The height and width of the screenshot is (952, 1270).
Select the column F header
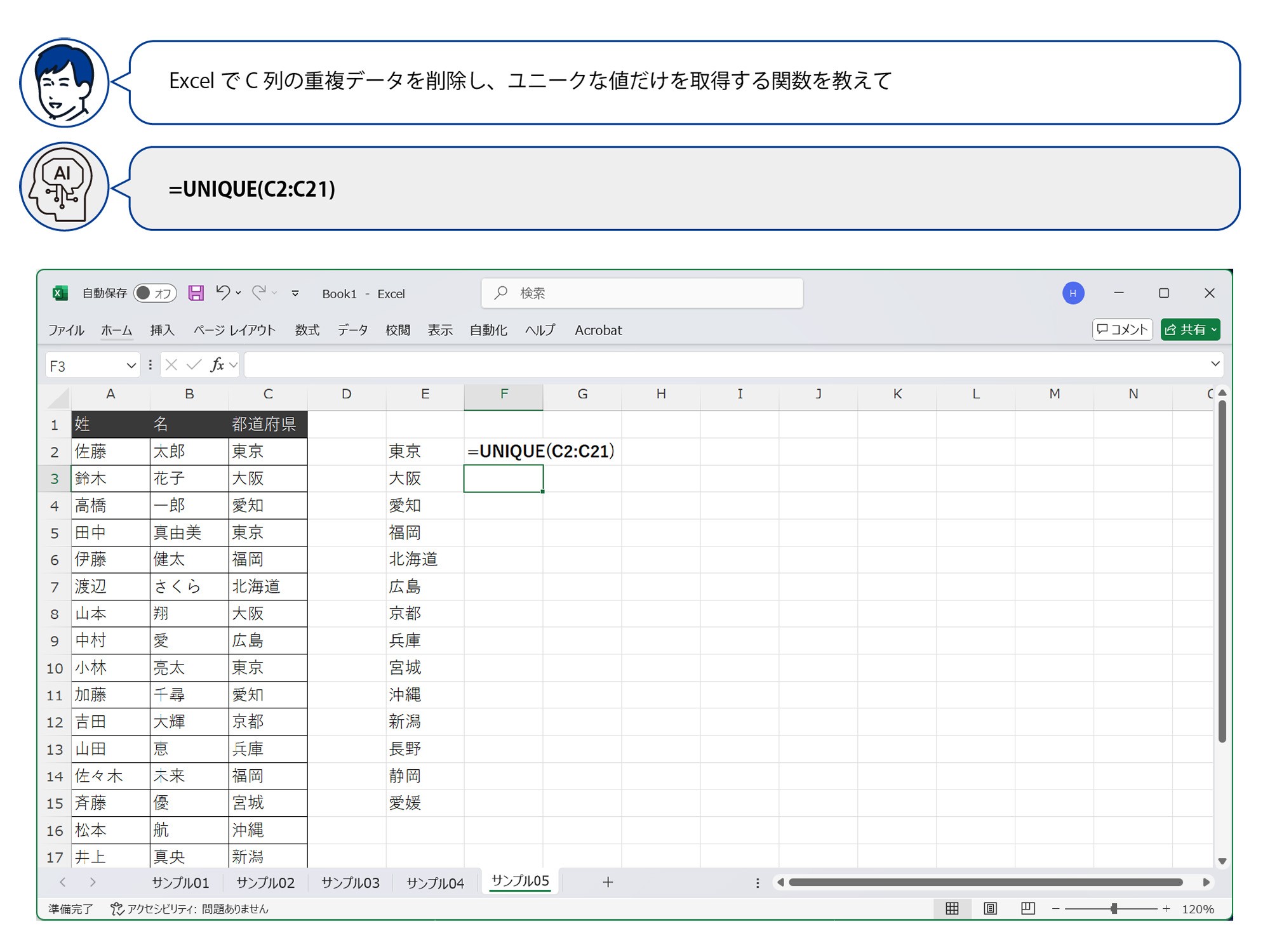[504, 394]
